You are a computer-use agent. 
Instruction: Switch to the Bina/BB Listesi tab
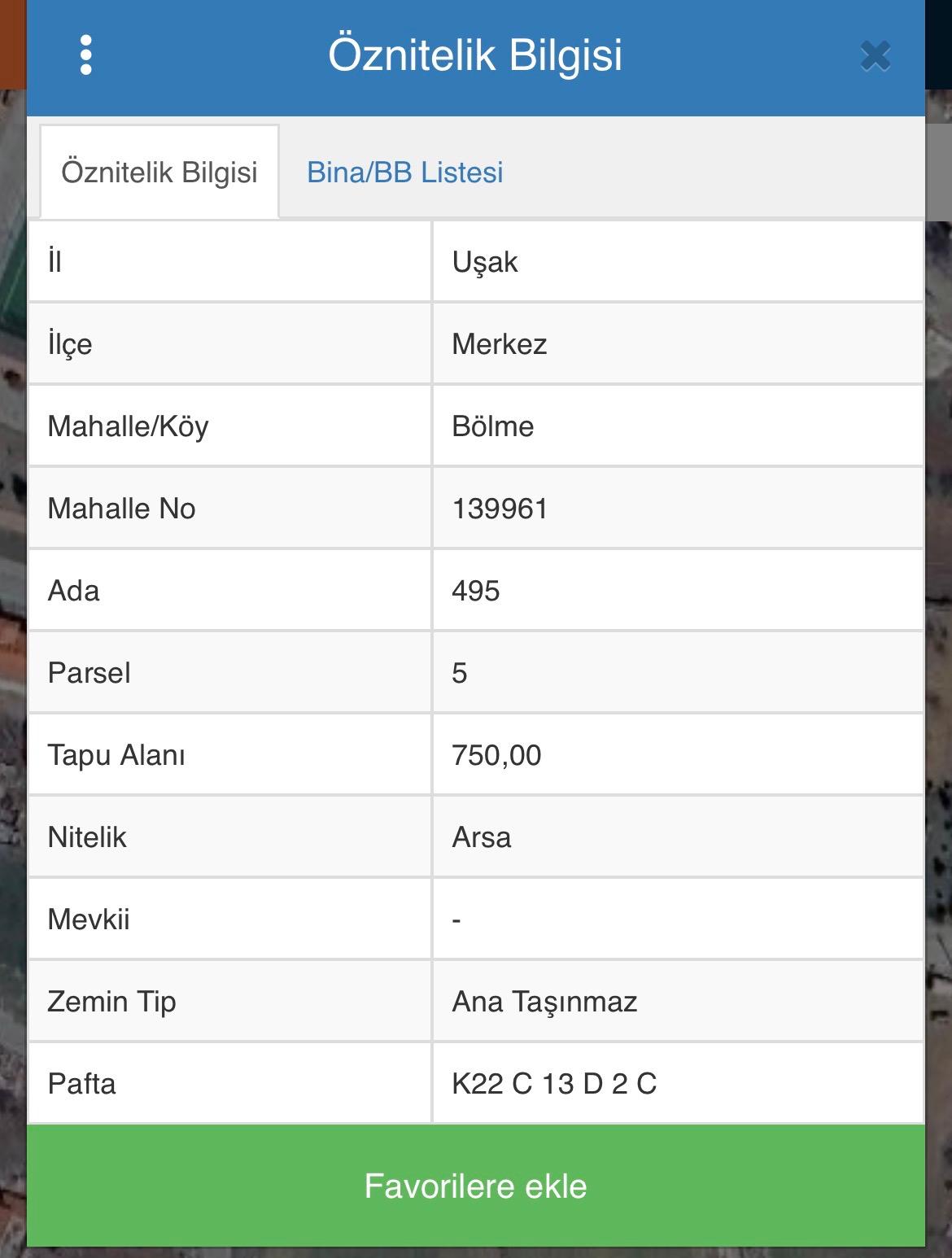coord(404,173)
